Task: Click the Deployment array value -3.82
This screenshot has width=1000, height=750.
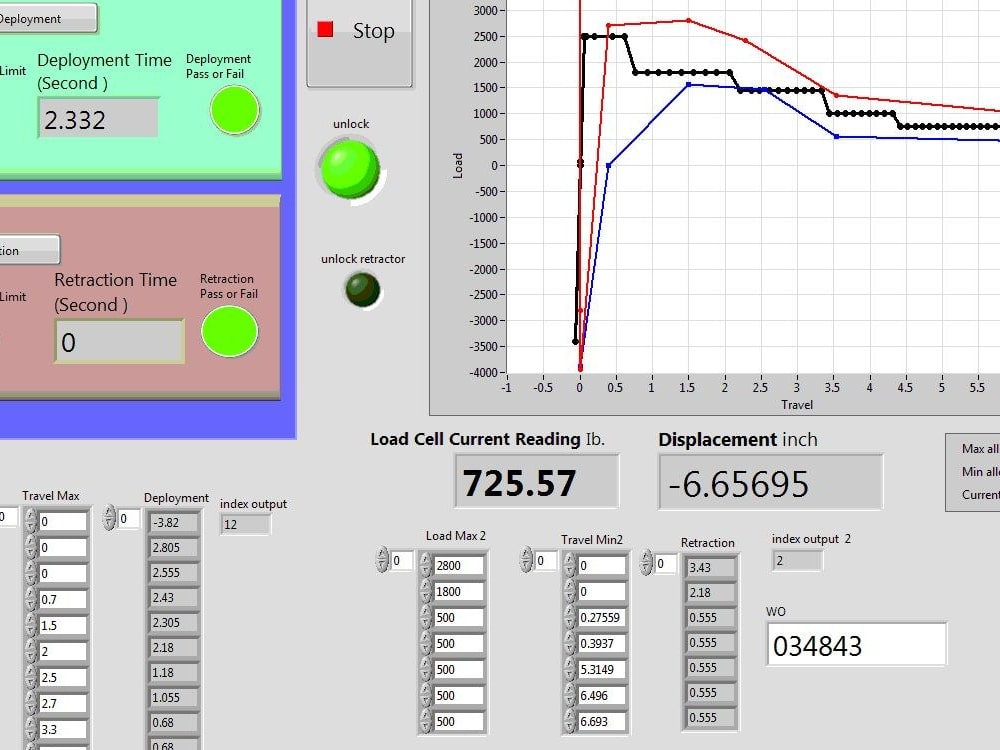Action: 173,522
